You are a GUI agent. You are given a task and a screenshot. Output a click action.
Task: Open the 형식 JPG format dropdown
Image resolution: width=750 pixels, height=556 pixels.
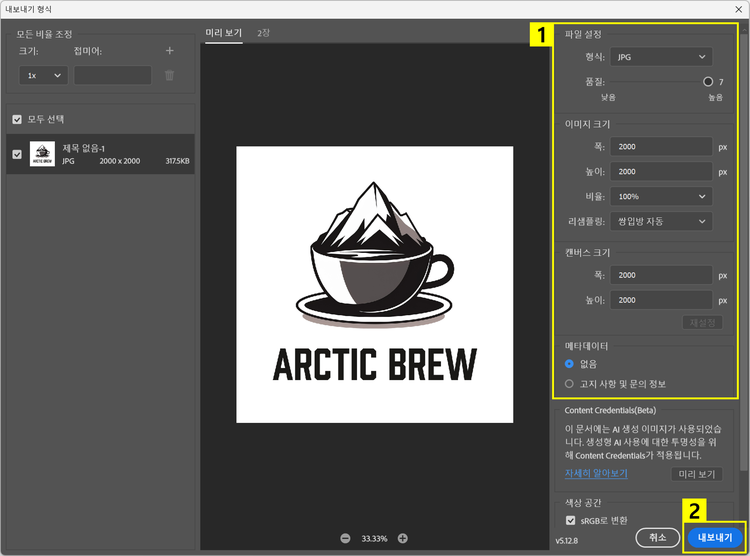pos(661,58)
